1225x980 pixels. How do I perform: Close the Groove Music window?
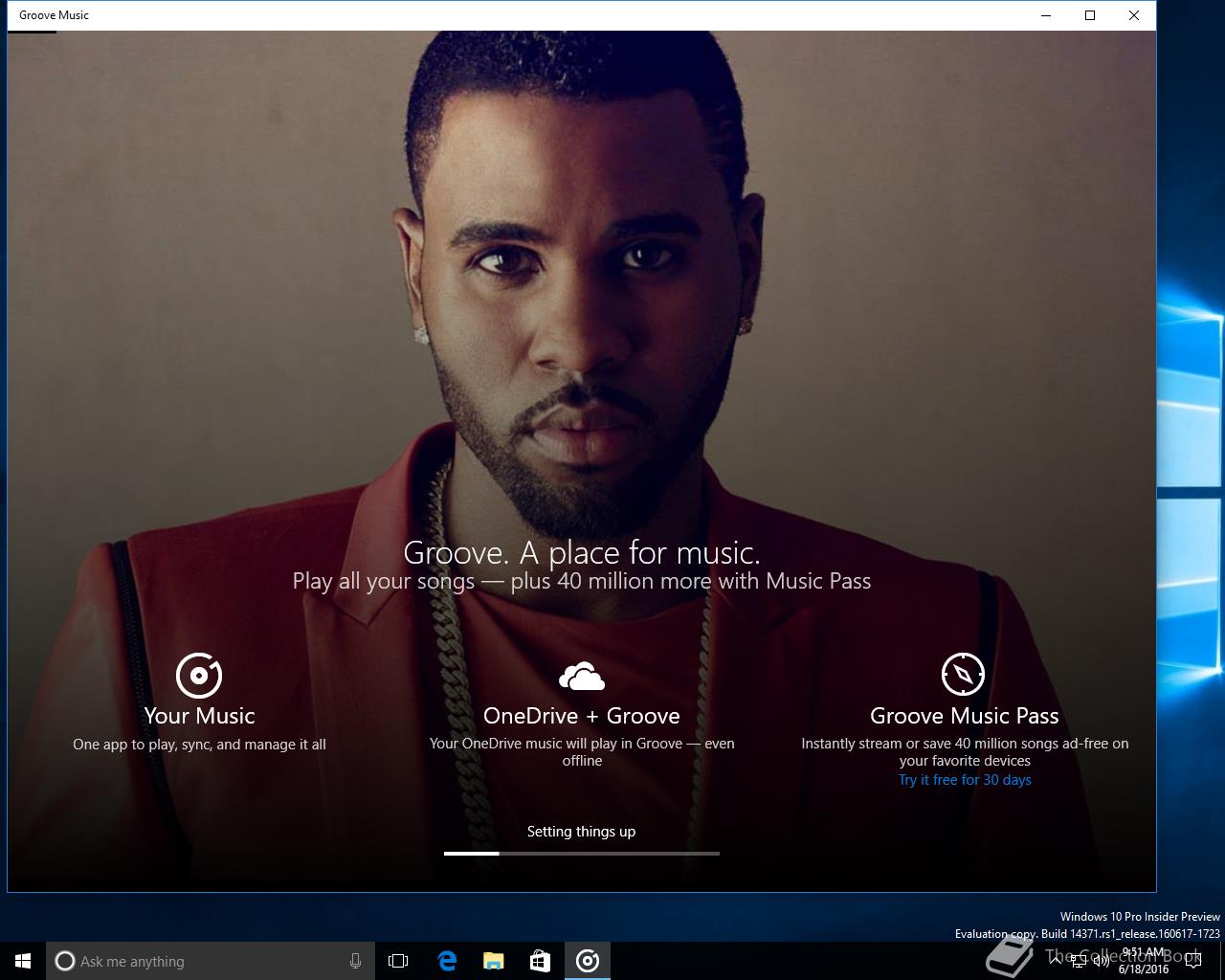click(x=1134, y=15)
